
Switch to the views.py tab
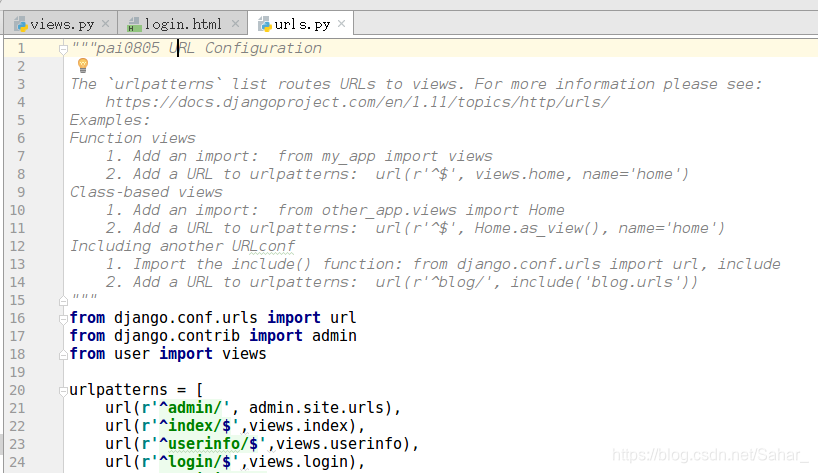[x=62, y=24]
